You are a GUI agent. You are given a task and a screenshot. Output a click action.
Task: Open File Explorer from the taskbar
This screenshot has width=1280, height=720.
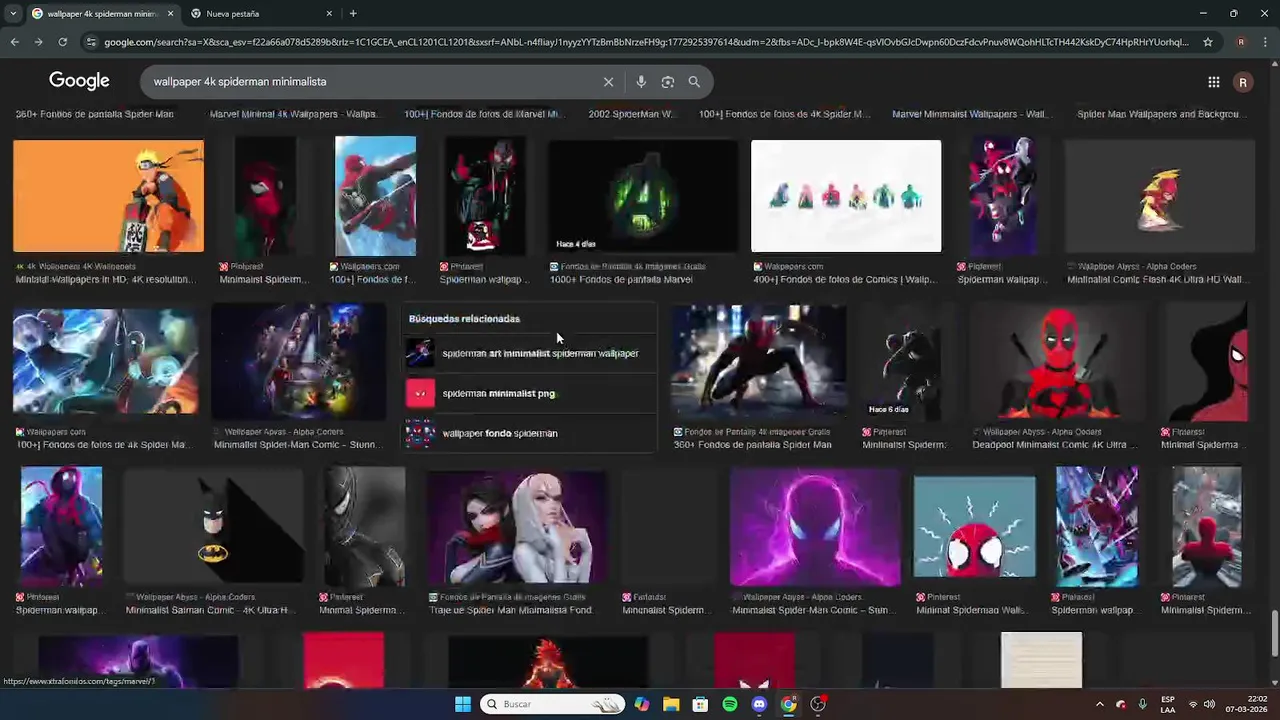[671, 704]
